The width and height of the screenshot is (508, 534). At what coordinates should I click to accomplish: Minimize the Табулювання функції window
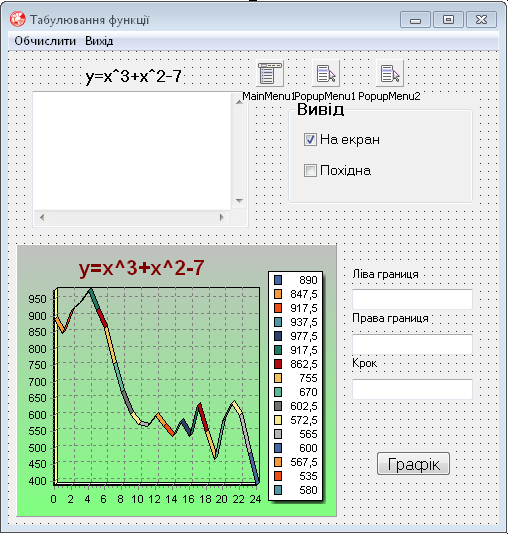(415, 20)
